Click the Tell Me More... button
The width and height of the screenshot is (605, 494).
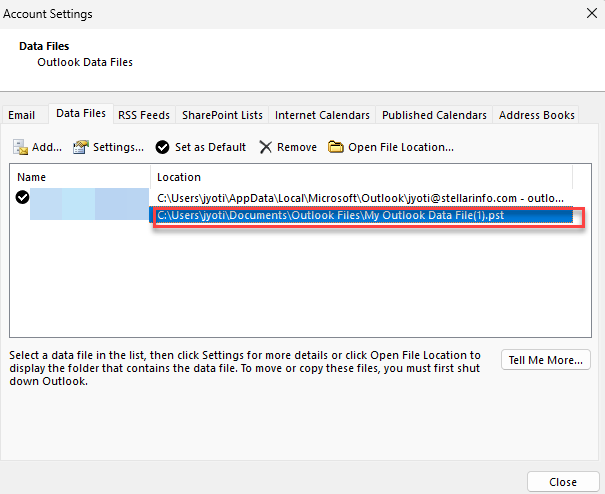[546, 360]
